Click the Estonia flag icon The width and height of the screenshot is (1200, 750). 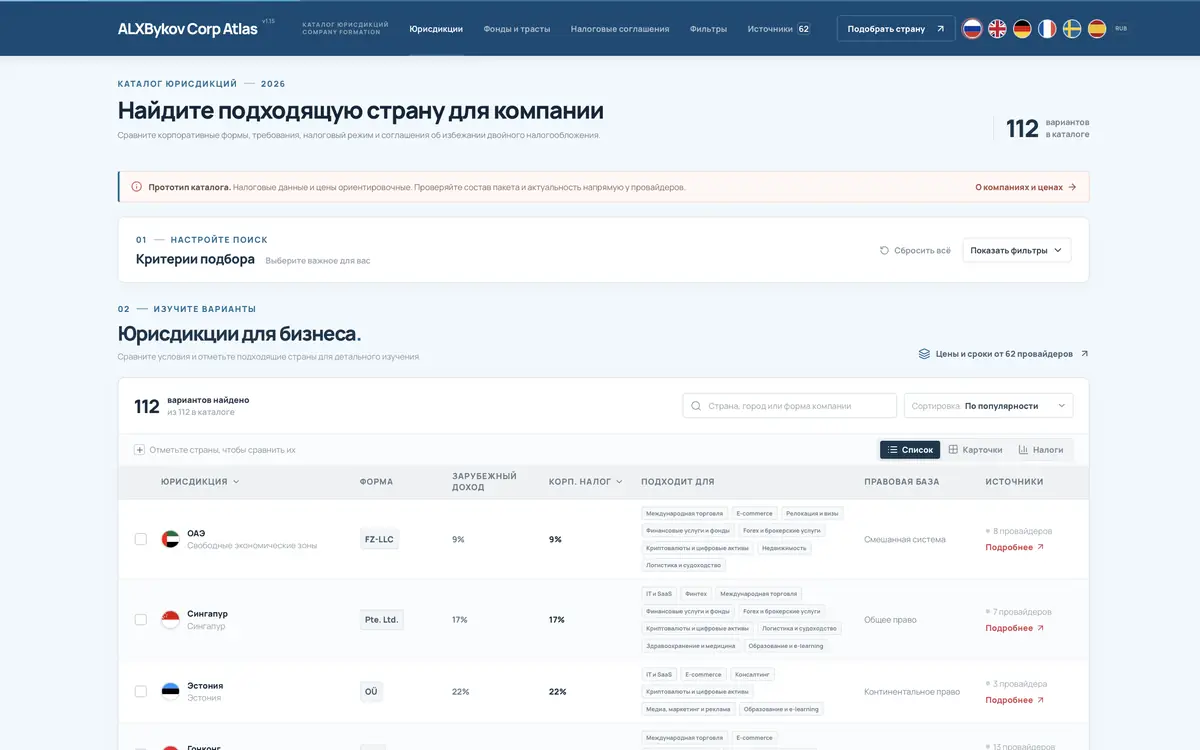click(170, 691)
